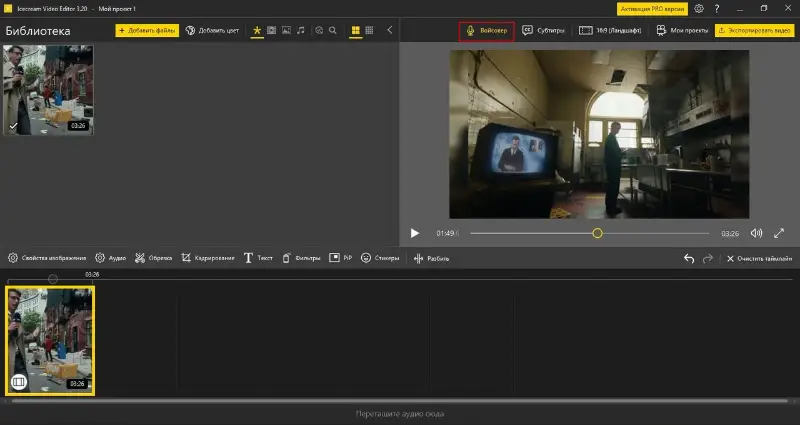Screen dimensions: 800x425
Task: Collapse the library panel with the chevron
Action: (389, 30)
